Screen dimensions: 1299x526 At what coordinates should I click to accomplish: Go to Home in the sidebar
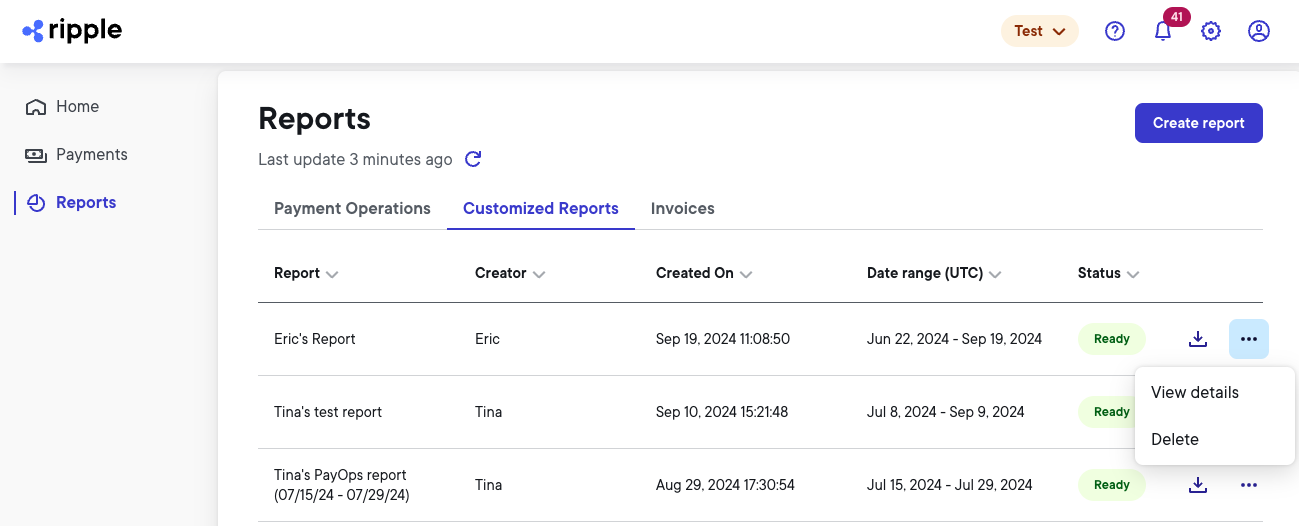[63, 107]
